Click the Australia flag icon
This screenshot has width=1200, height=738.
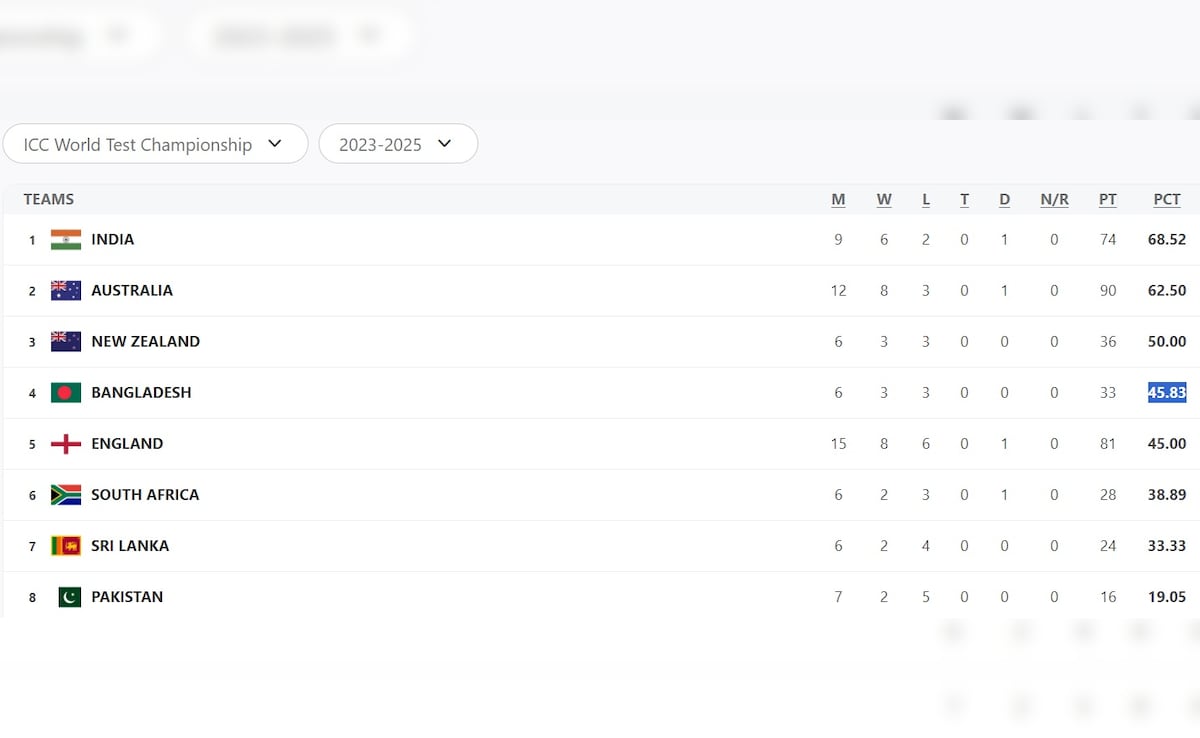[66, 291]
